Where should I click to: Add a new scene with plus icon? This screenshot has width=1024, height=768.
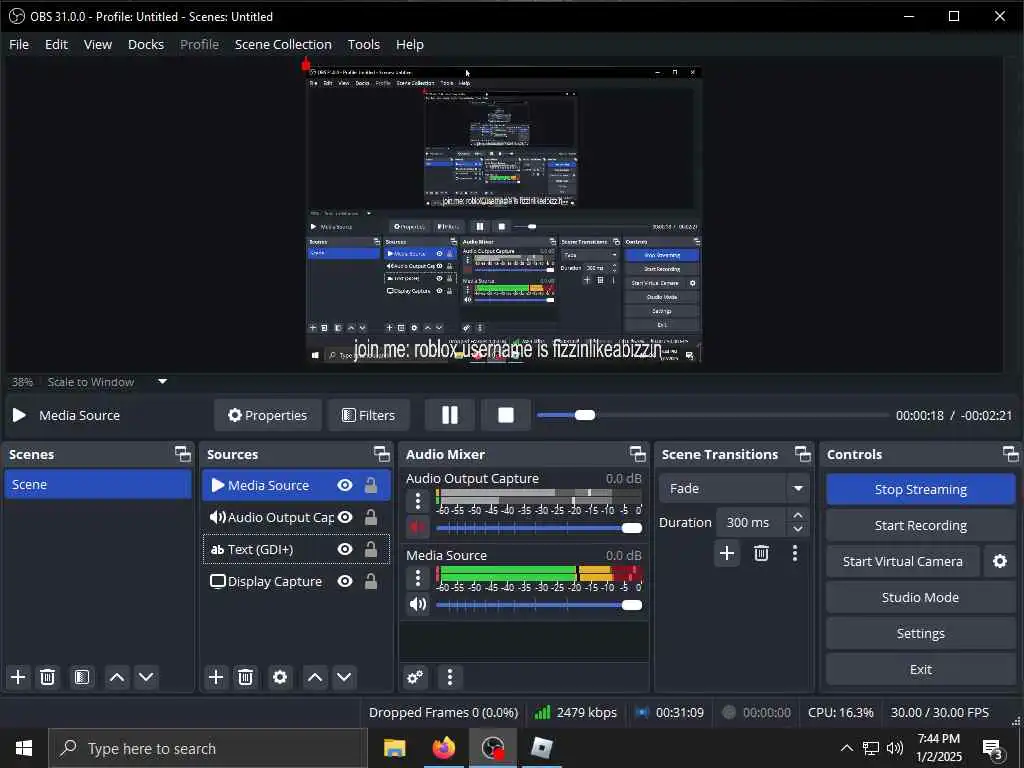tap(18, 677)
